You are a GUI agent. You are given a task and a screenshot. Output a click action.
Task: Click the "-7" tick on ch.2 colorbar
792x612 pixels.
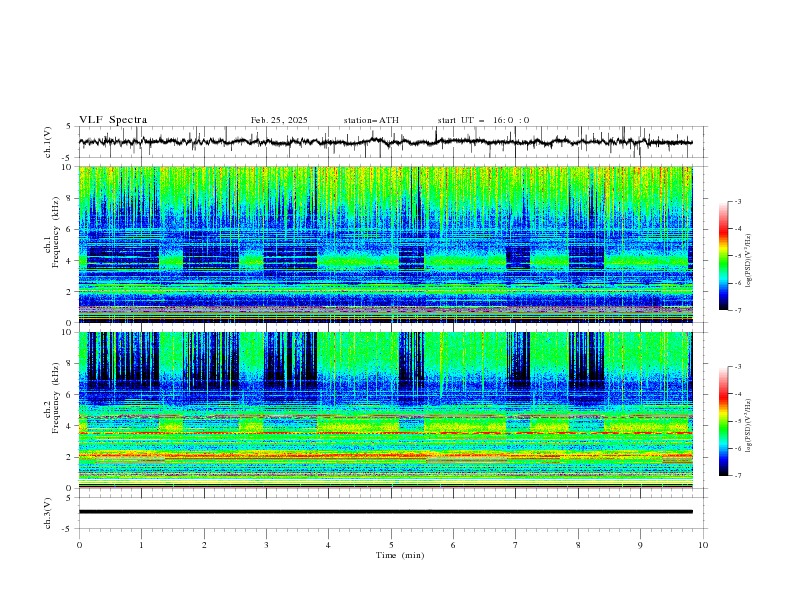coord(737,475)
